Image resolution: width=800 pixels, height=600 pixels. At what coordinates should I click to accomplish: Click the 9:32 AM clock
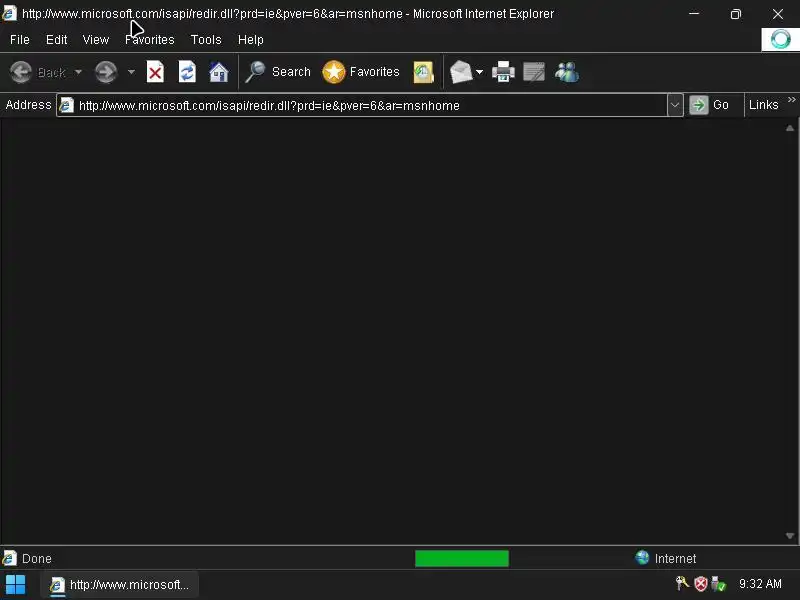[760, 584]
